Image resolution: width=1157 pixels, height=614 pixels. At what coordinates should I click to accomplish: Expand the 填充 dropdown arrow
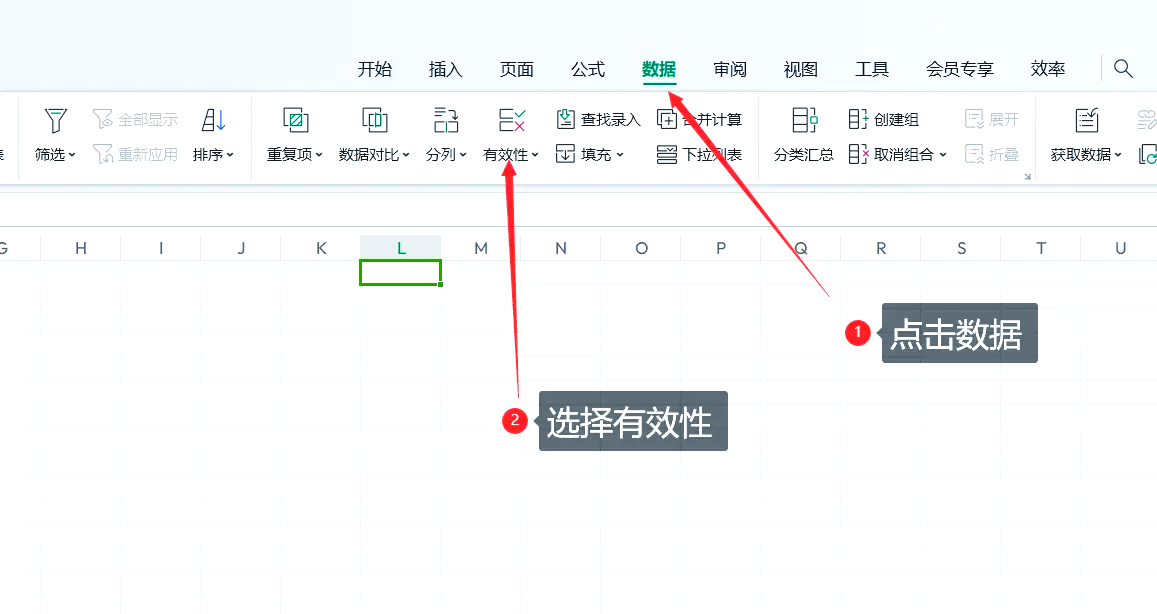(x=620, y=155)
